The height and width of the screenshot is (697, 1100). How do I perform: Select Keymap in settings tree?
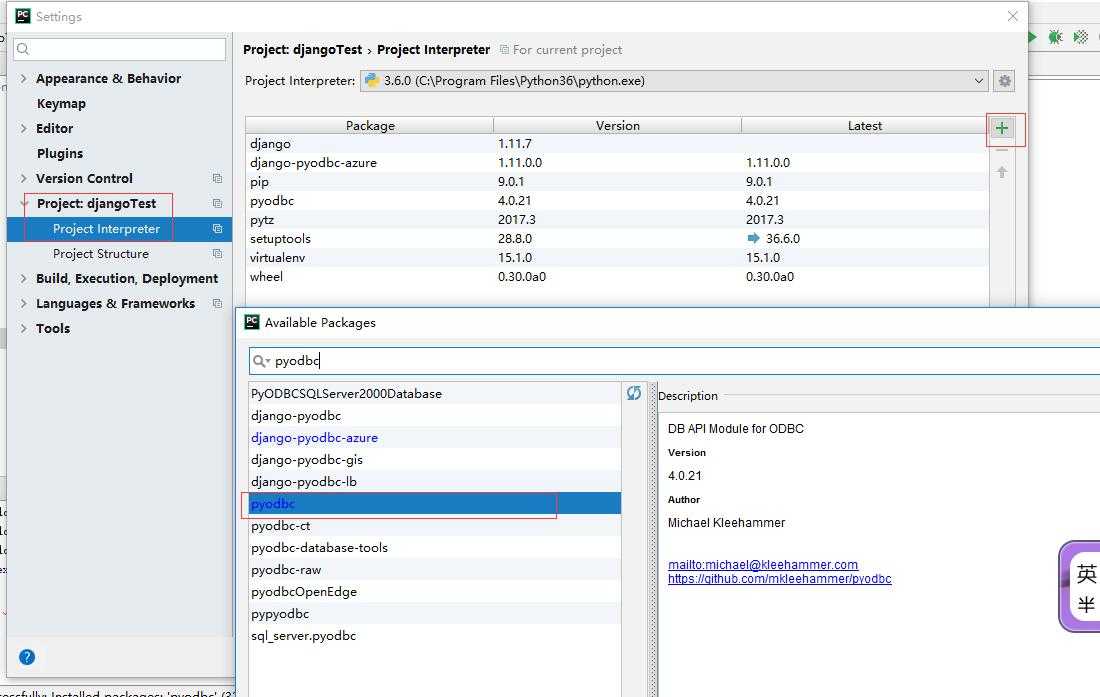61,104
